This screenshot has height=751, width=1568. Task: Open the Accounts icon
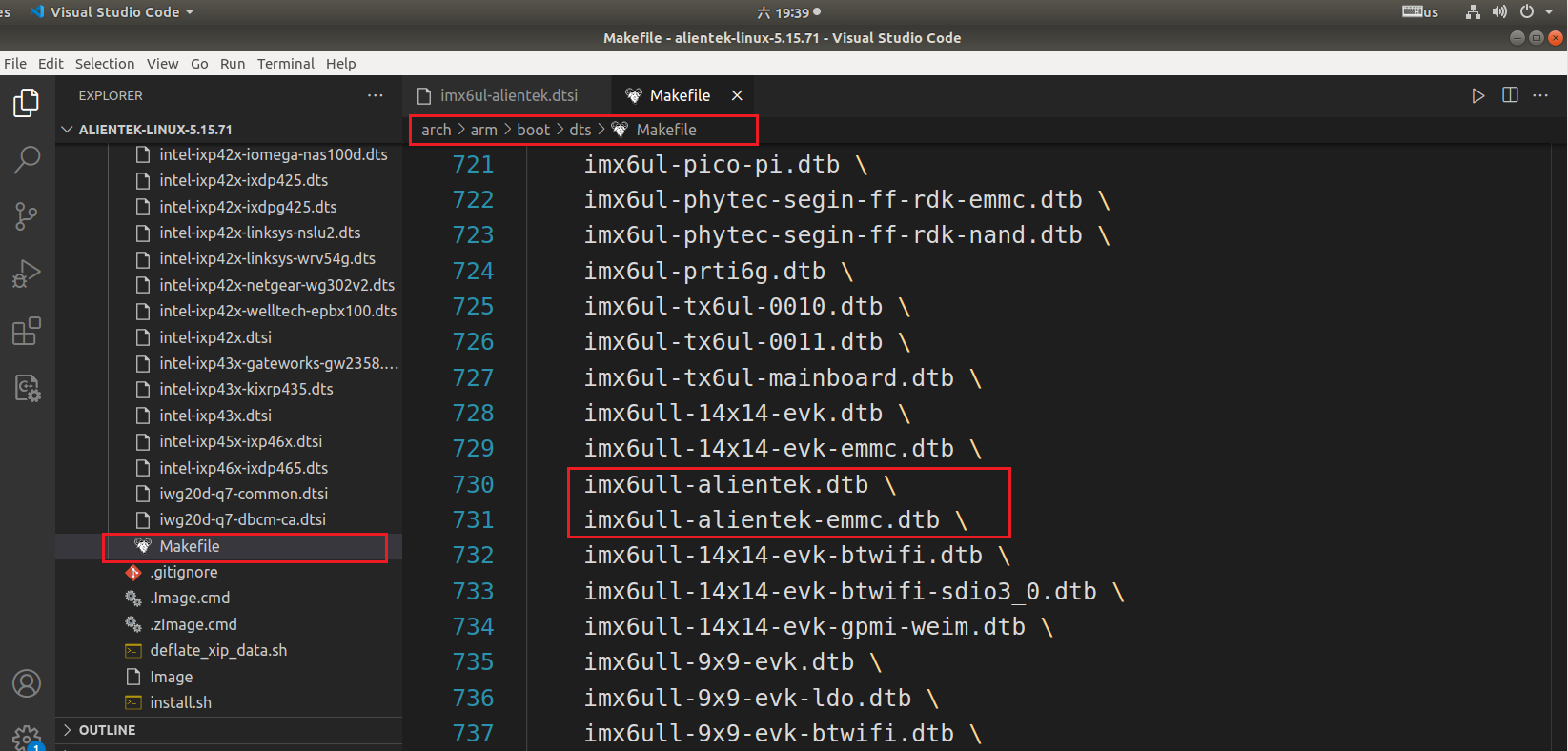[27, 683]
